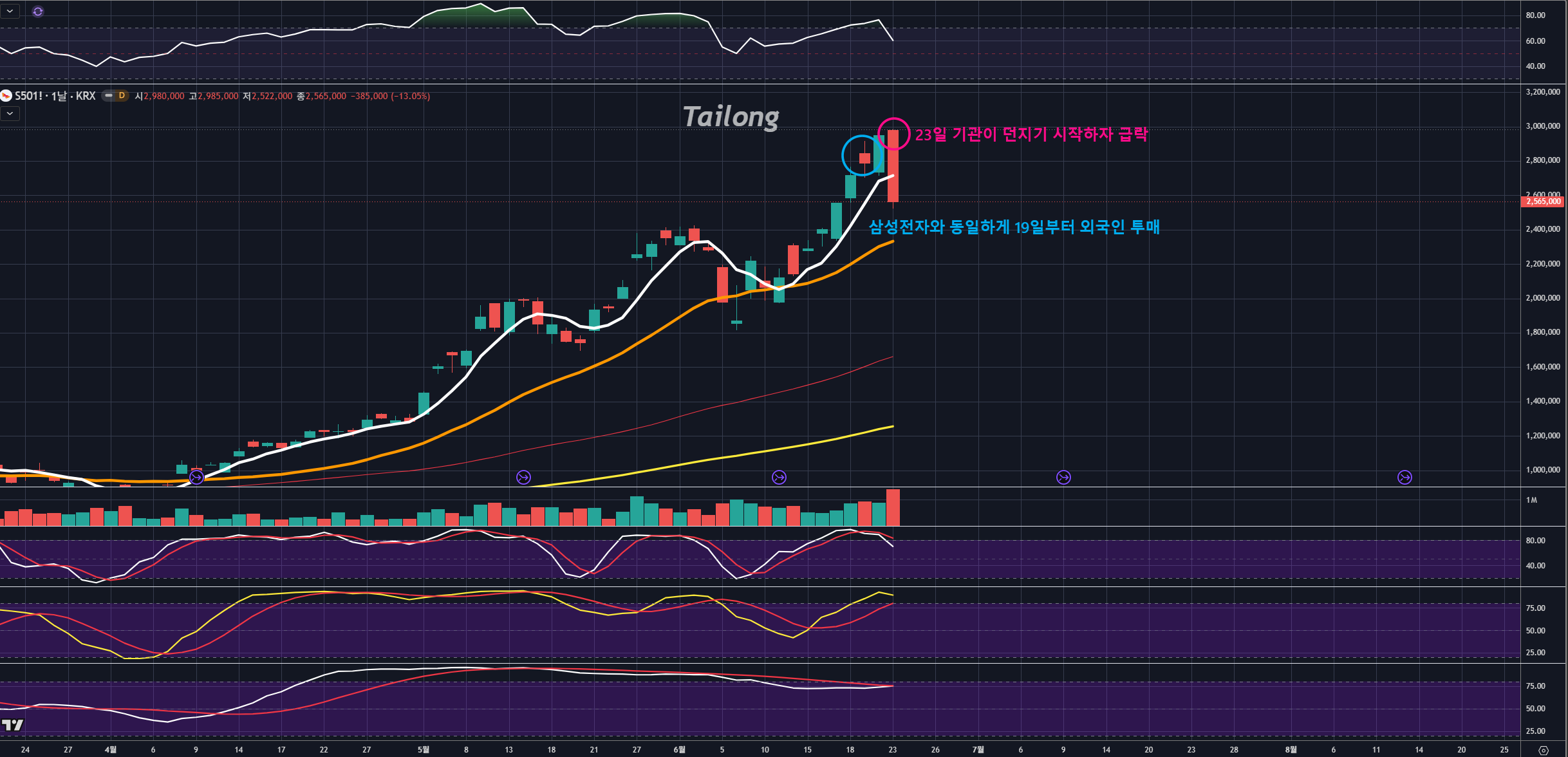1568x757 pixels.
Task: Click the open value 2,980,000 in the legend
Action: coord(164,96)
